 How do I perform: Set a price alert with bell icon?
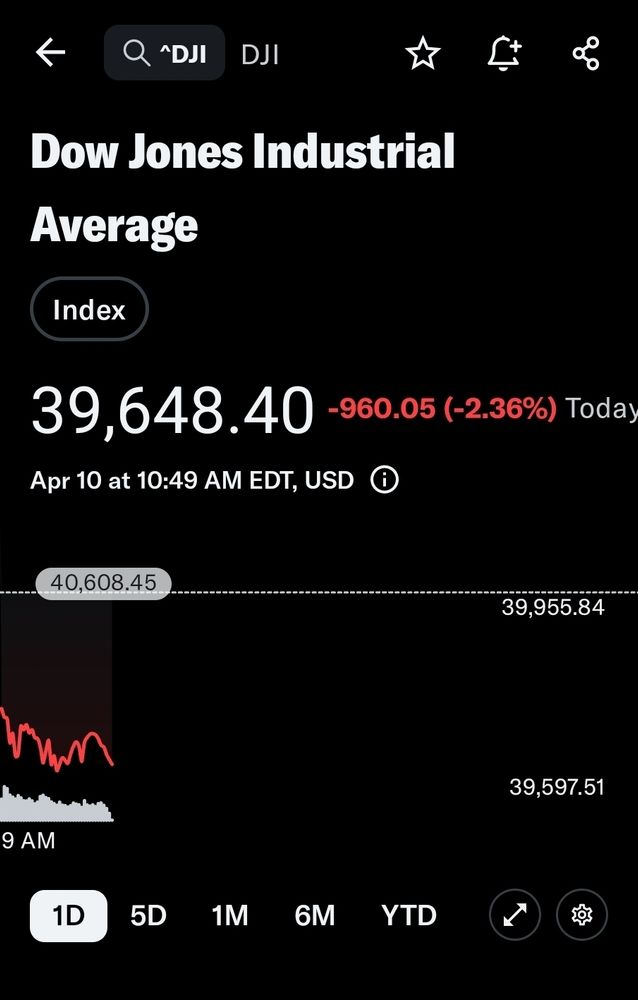coord(504,53)
